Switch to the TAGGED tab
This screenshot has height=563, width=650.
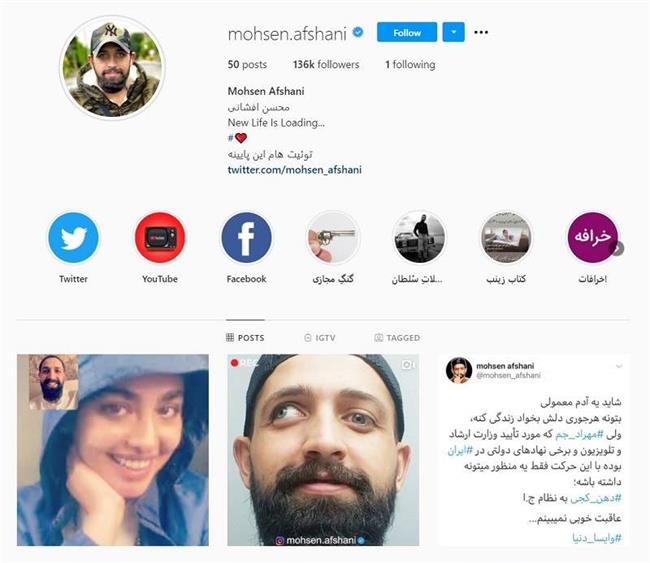tap(397, 338)
